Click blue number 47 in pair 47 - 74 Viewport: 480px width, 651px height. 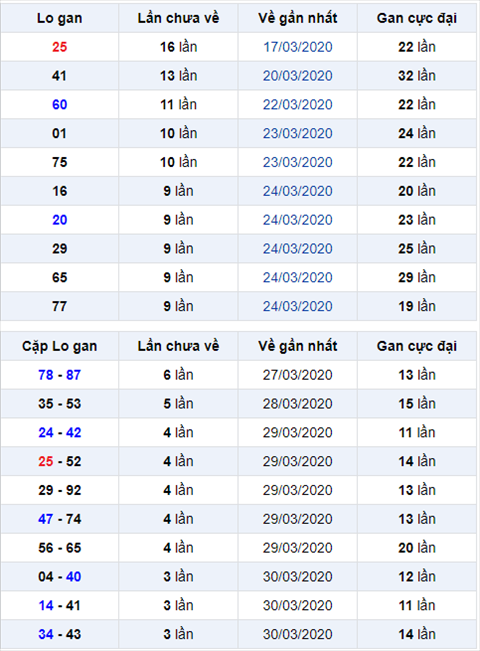coord(46,519)
